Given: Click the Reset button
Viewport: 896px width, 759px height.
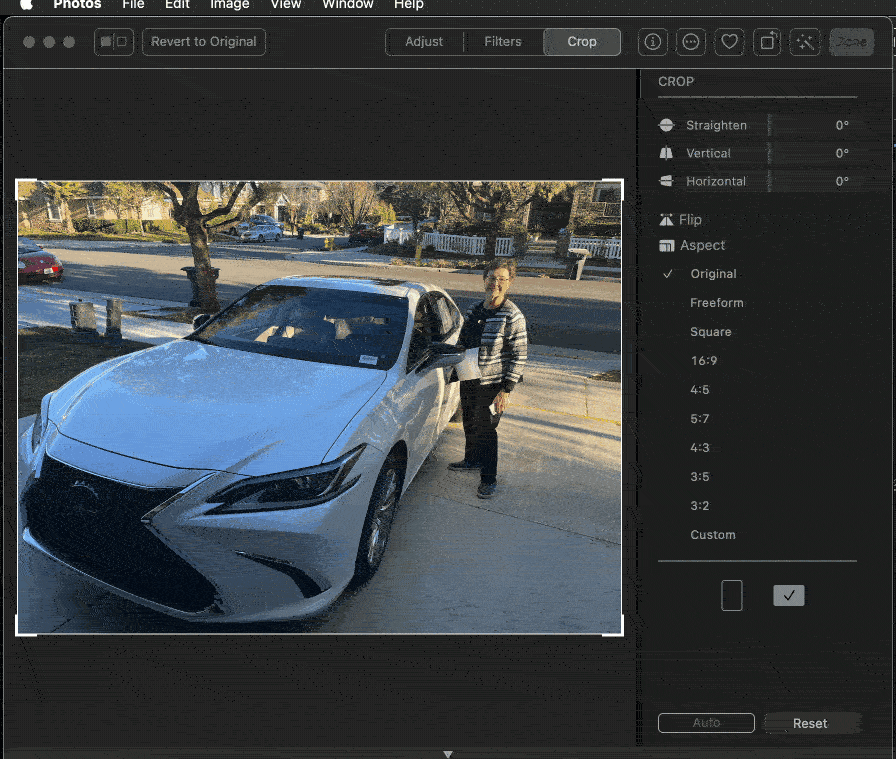Looking at the screenshot, I should click(x=810, y=723).
